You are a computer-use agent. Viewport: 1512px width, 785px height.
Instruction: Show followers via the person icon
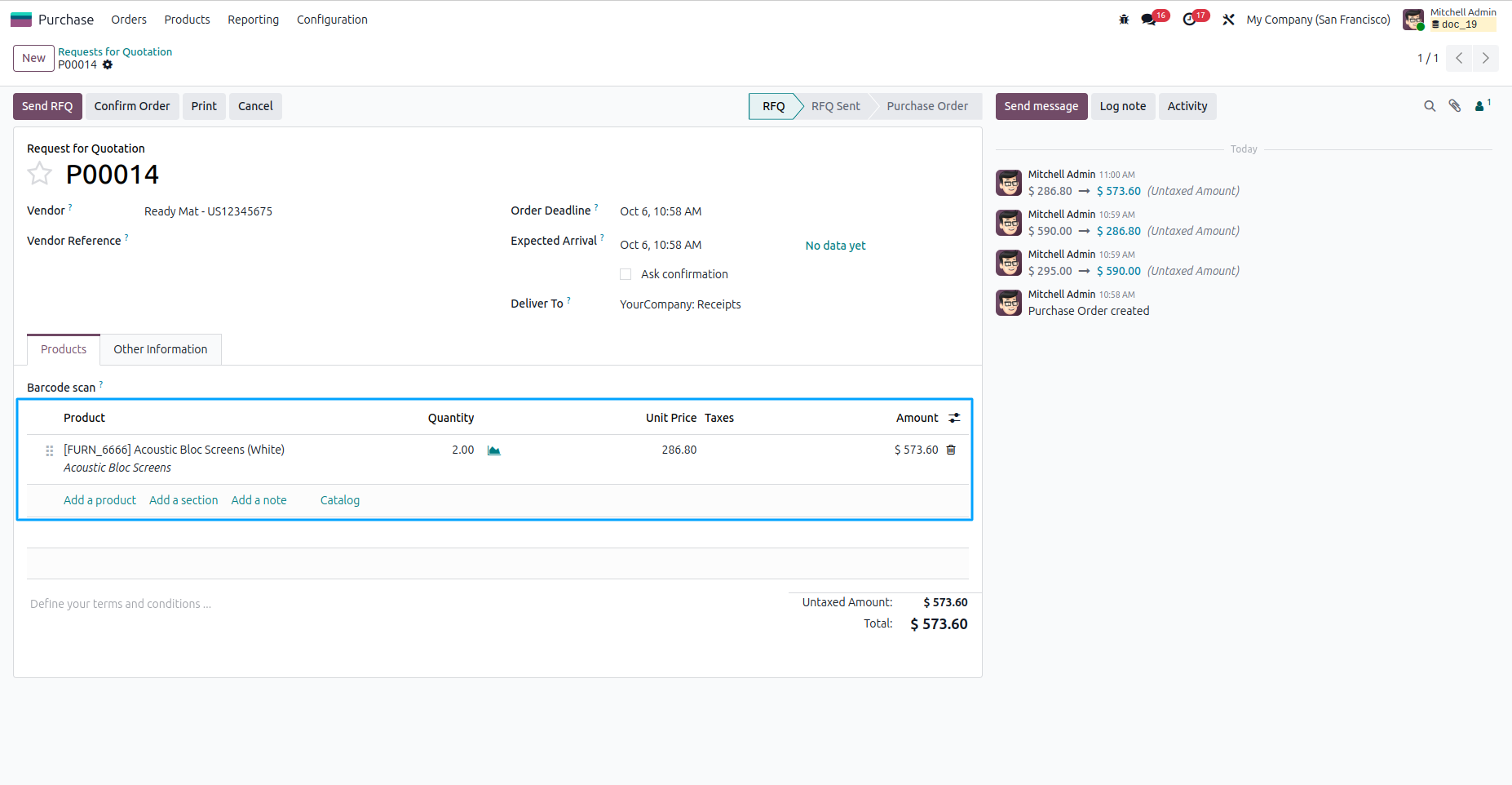(x=1483, y=105)
